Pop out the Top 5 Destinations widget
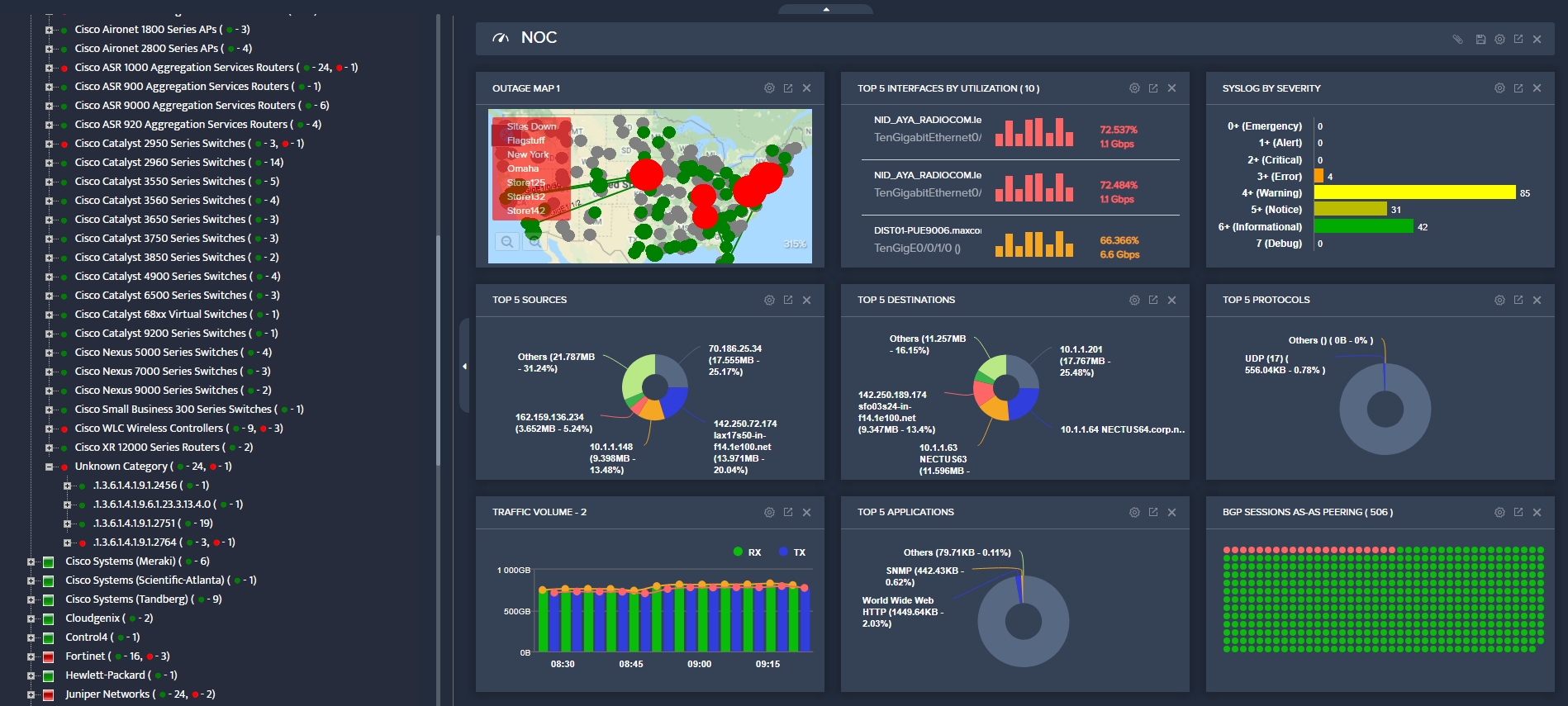This screenshot has width=1568, height=706. pyautogui.click(x=1153, y=300)
